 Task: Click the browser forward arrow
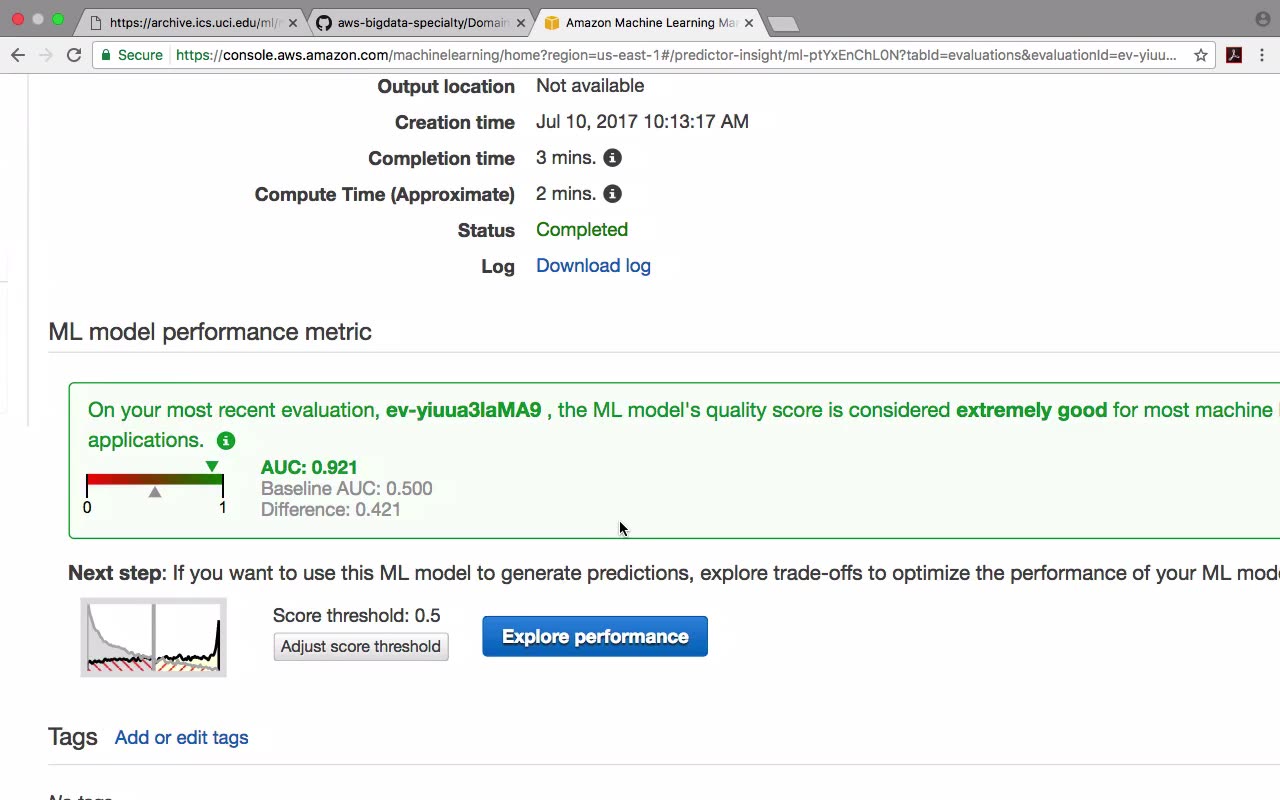coord(45,55)
